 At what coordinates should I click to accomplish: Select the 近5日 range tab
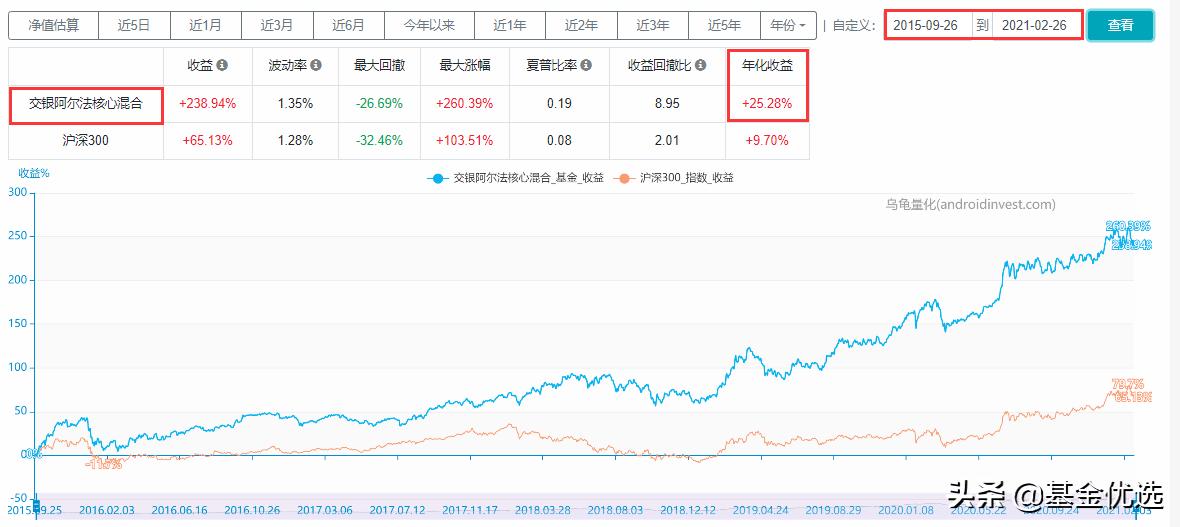(134, 26)
